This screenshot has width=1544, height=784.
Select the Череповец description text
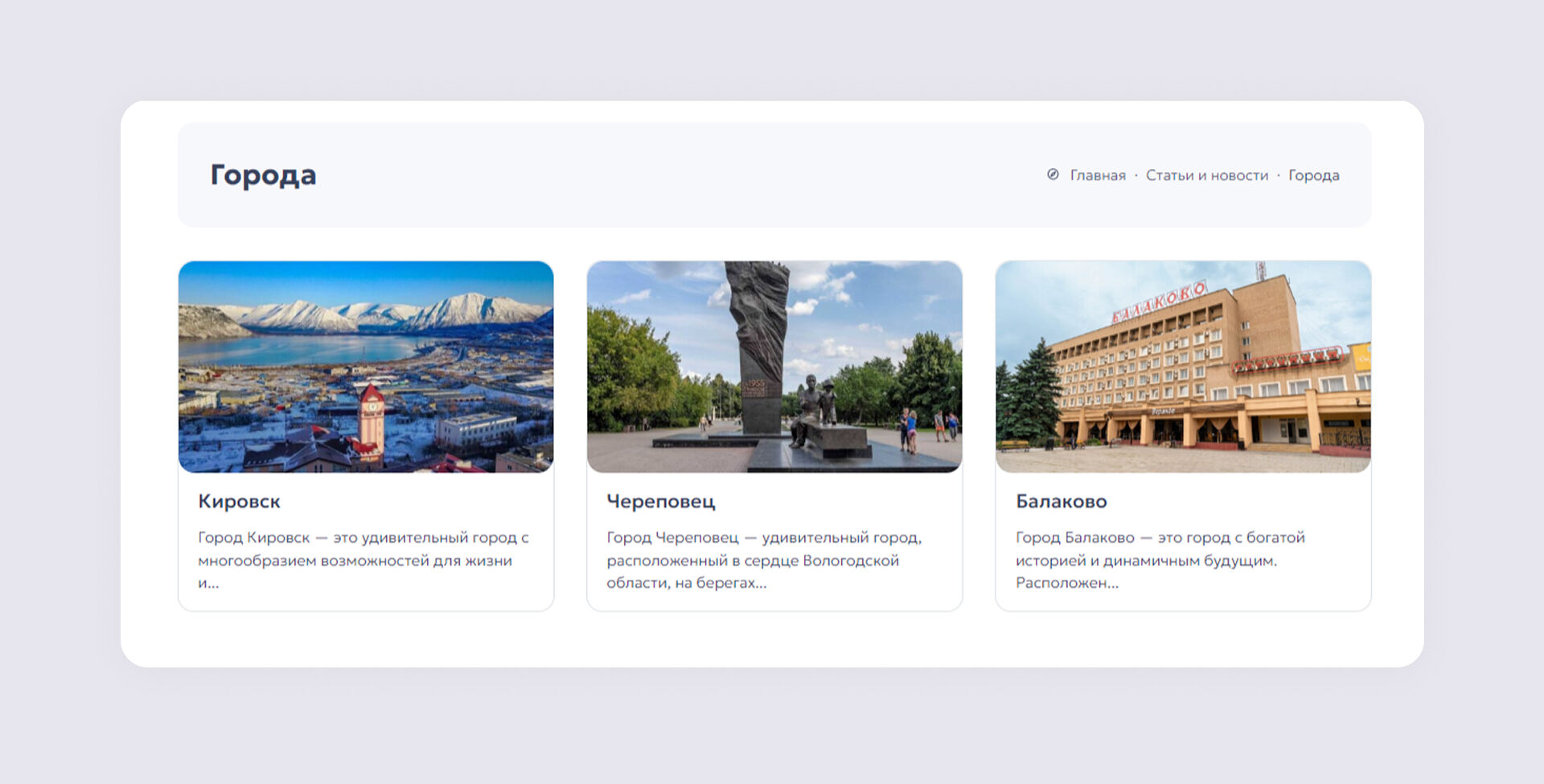[x=764, y=560]
